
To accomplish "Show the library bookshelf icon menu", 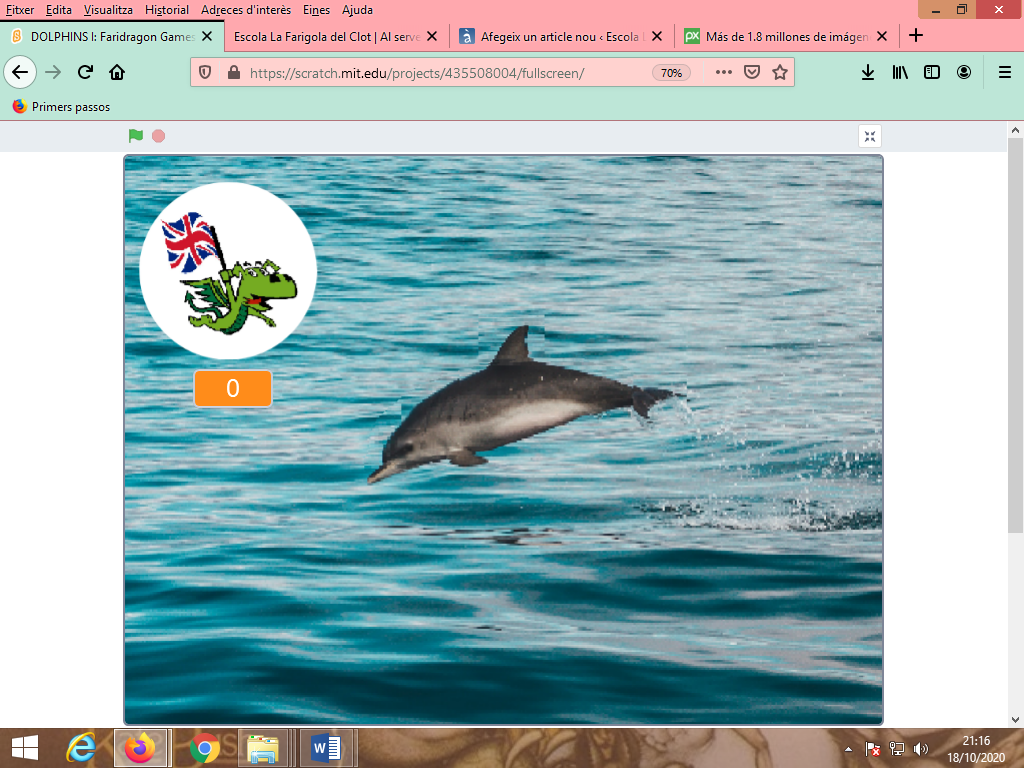I will 900,72.
